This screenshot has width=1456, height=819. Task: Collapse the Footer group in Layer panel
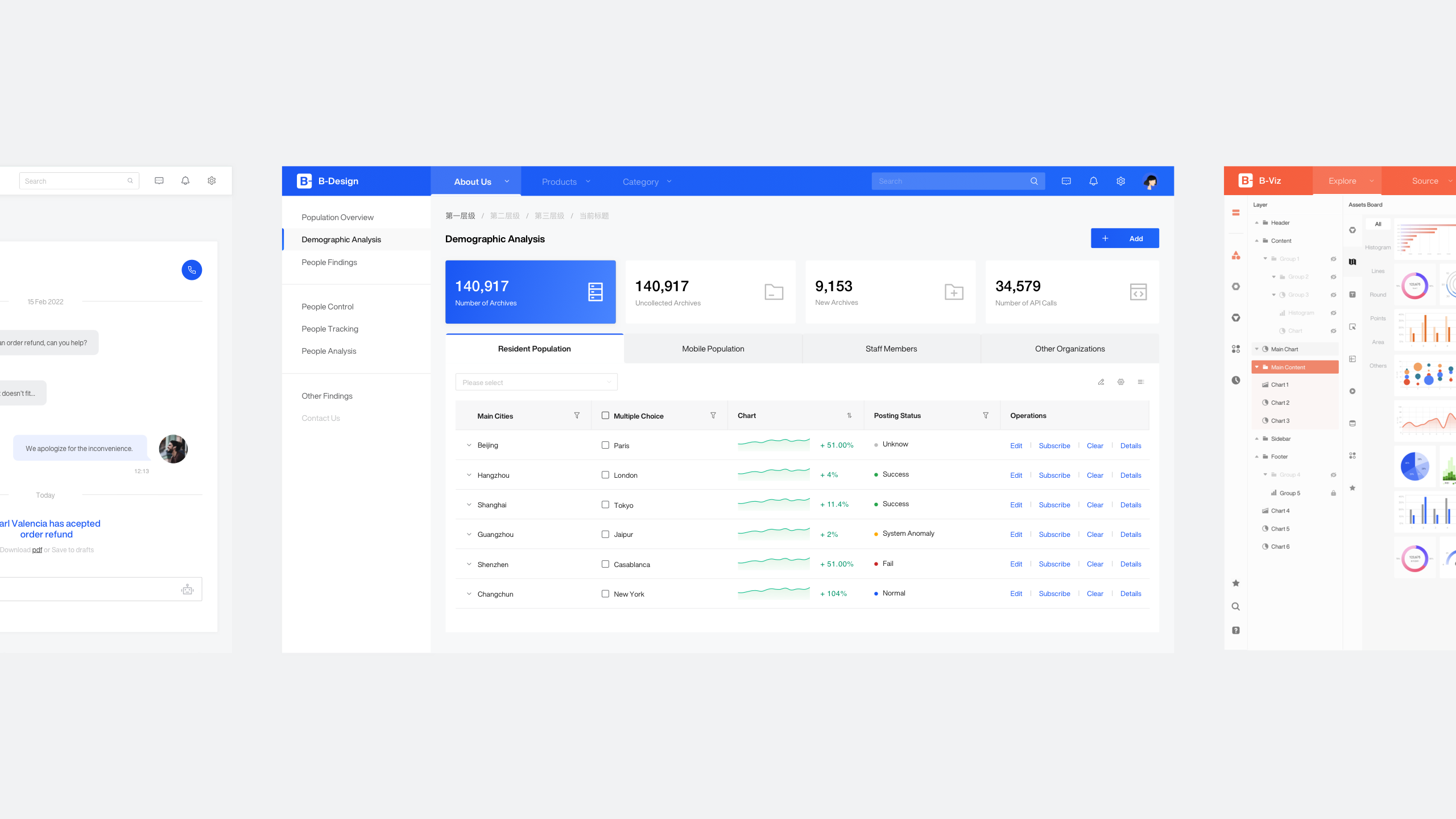(1257, 456)
